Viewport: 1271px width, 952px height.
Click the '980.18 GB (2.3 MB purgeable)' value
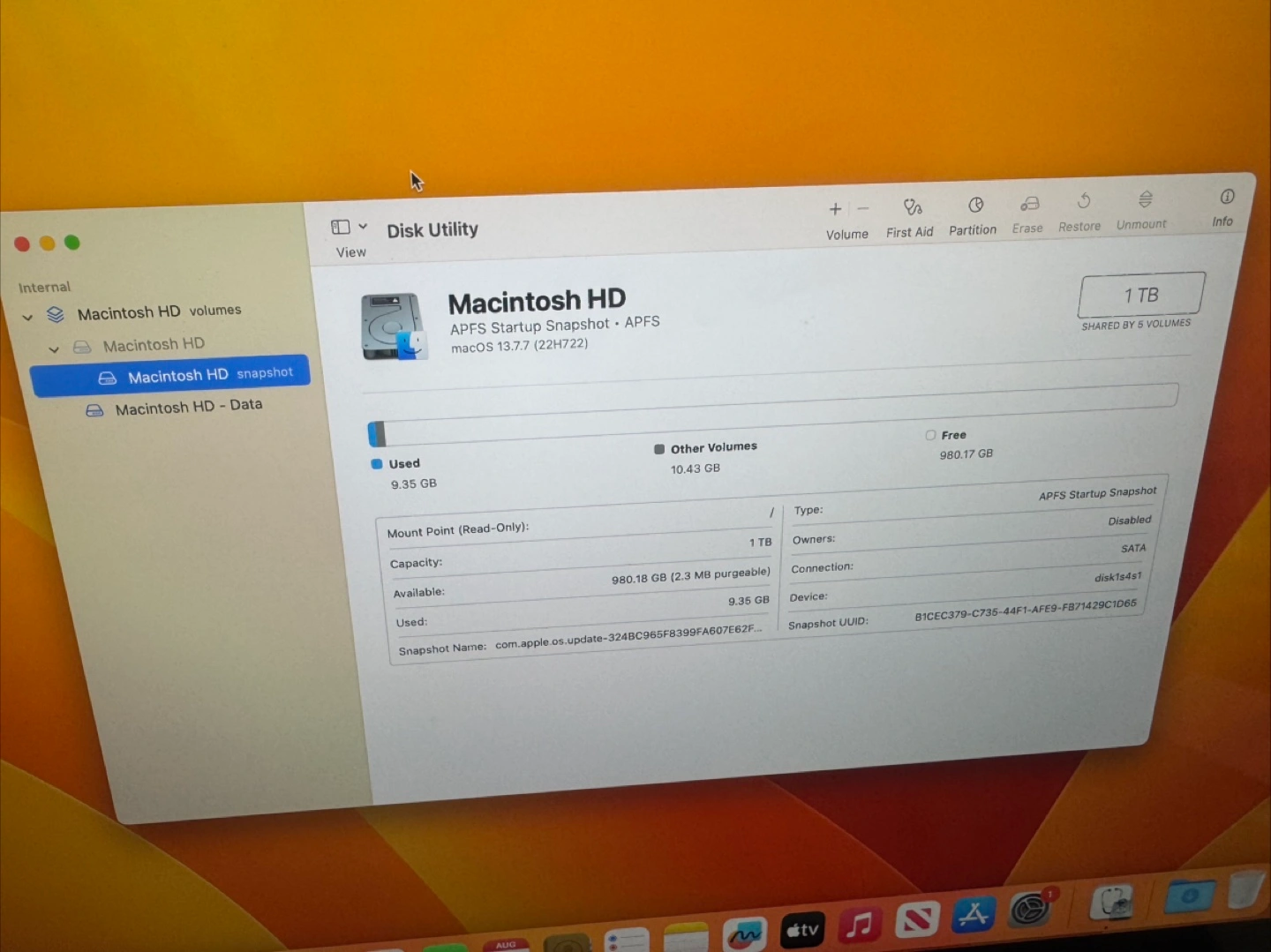coord(691,576)
